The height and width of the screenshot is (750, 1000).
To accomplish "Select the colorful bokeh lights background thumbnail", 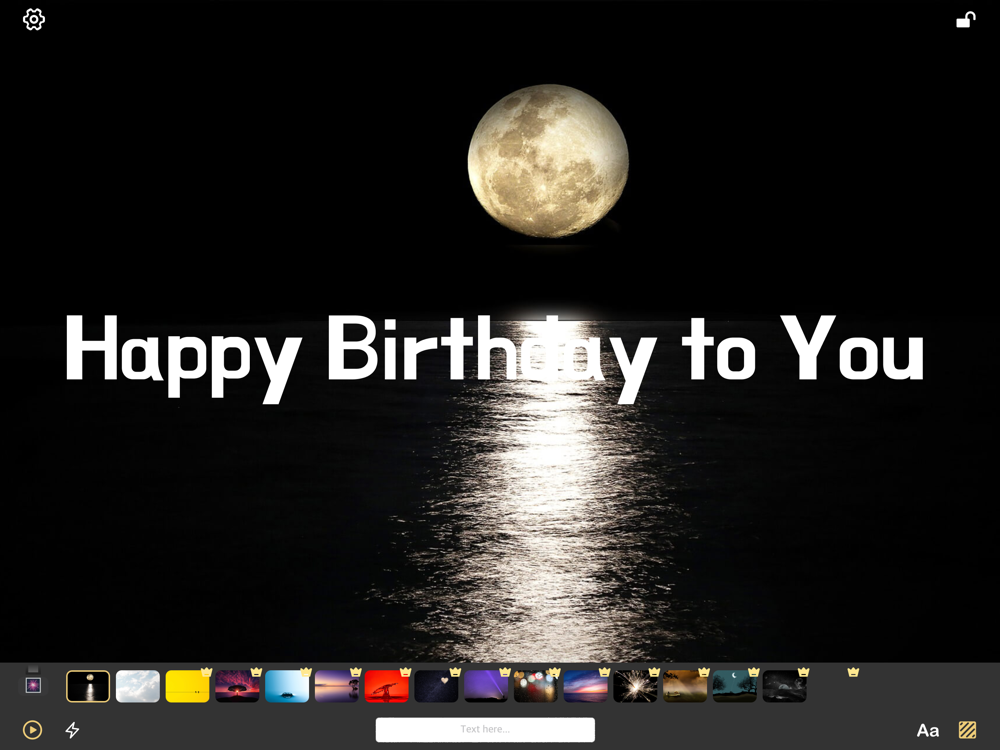I will click(x=536, y=686).
